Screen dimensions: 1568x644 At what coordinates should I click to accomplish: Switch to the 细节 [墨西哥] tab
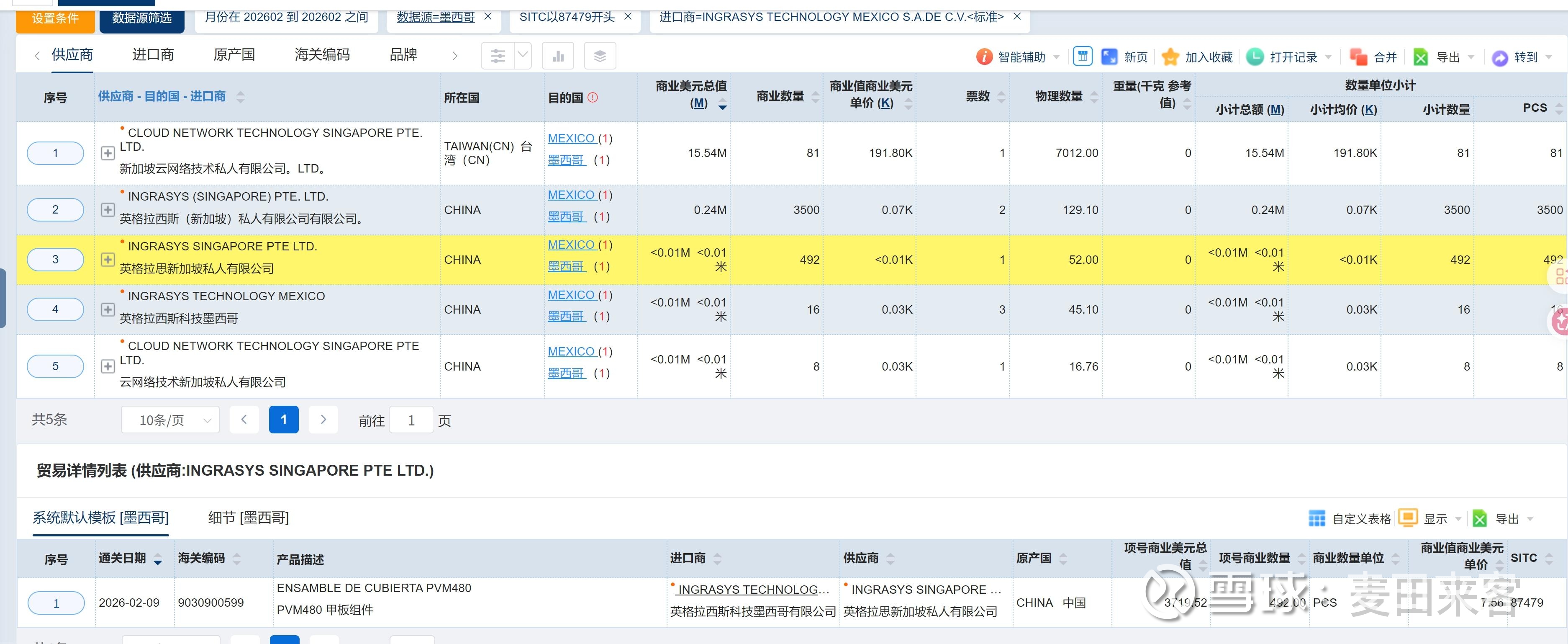(x=248, y=518)
